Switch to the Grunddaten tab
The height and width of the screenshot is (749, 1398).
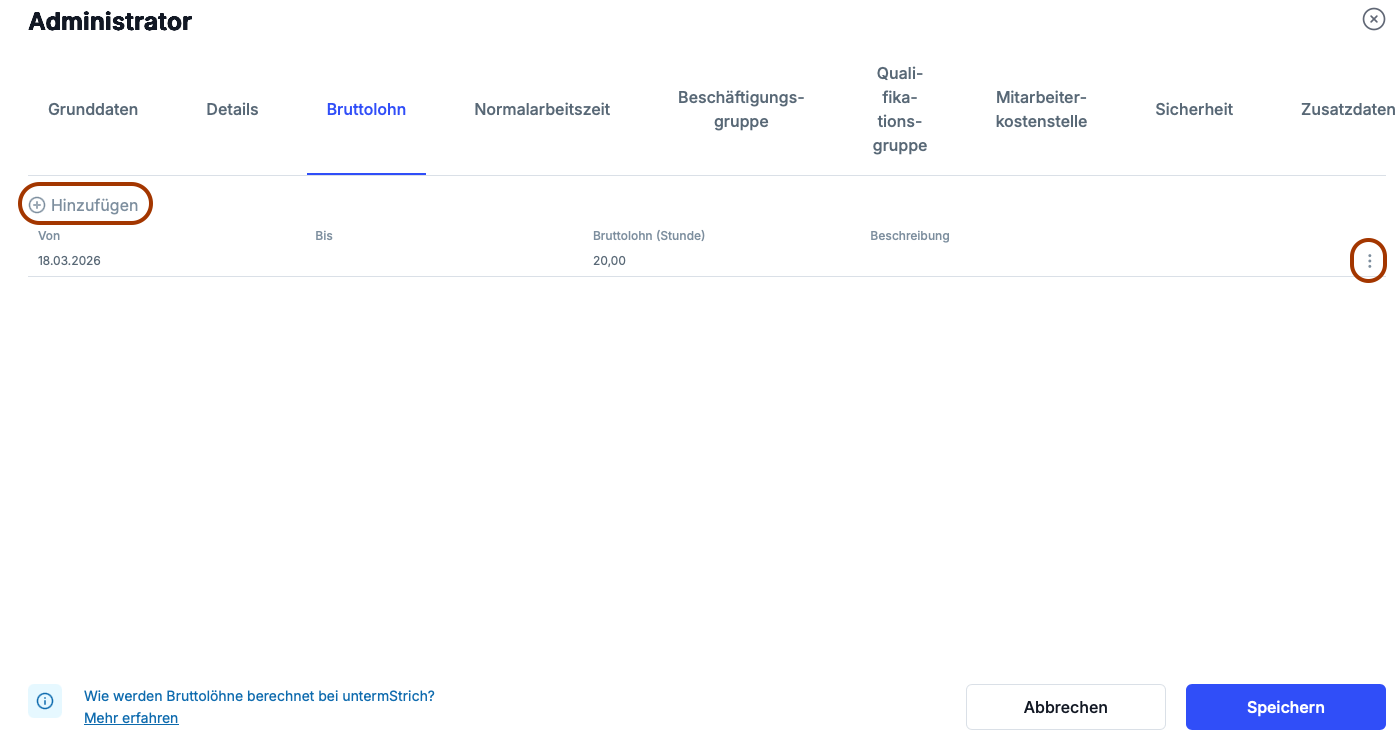pos(93,110)
